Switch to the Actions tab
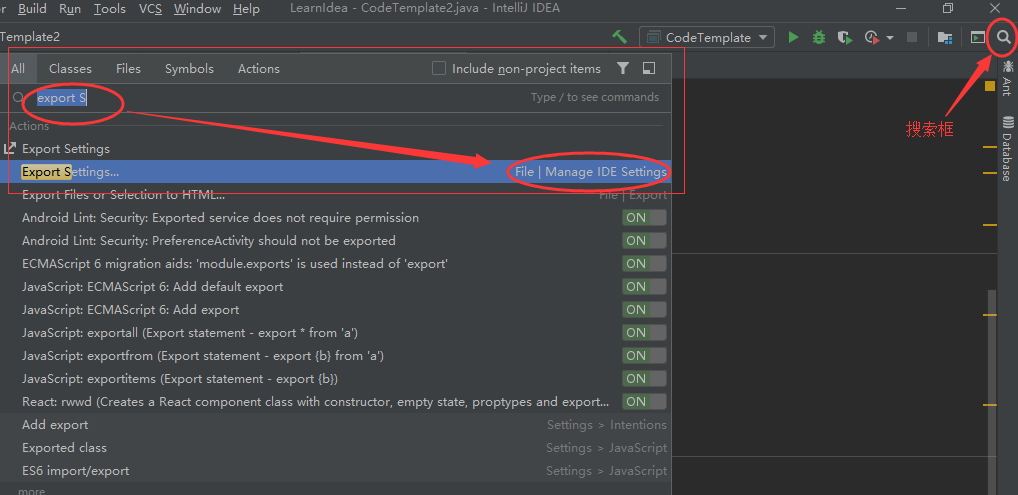Viewport: 1018px width, 495px height. pos(258,68)
